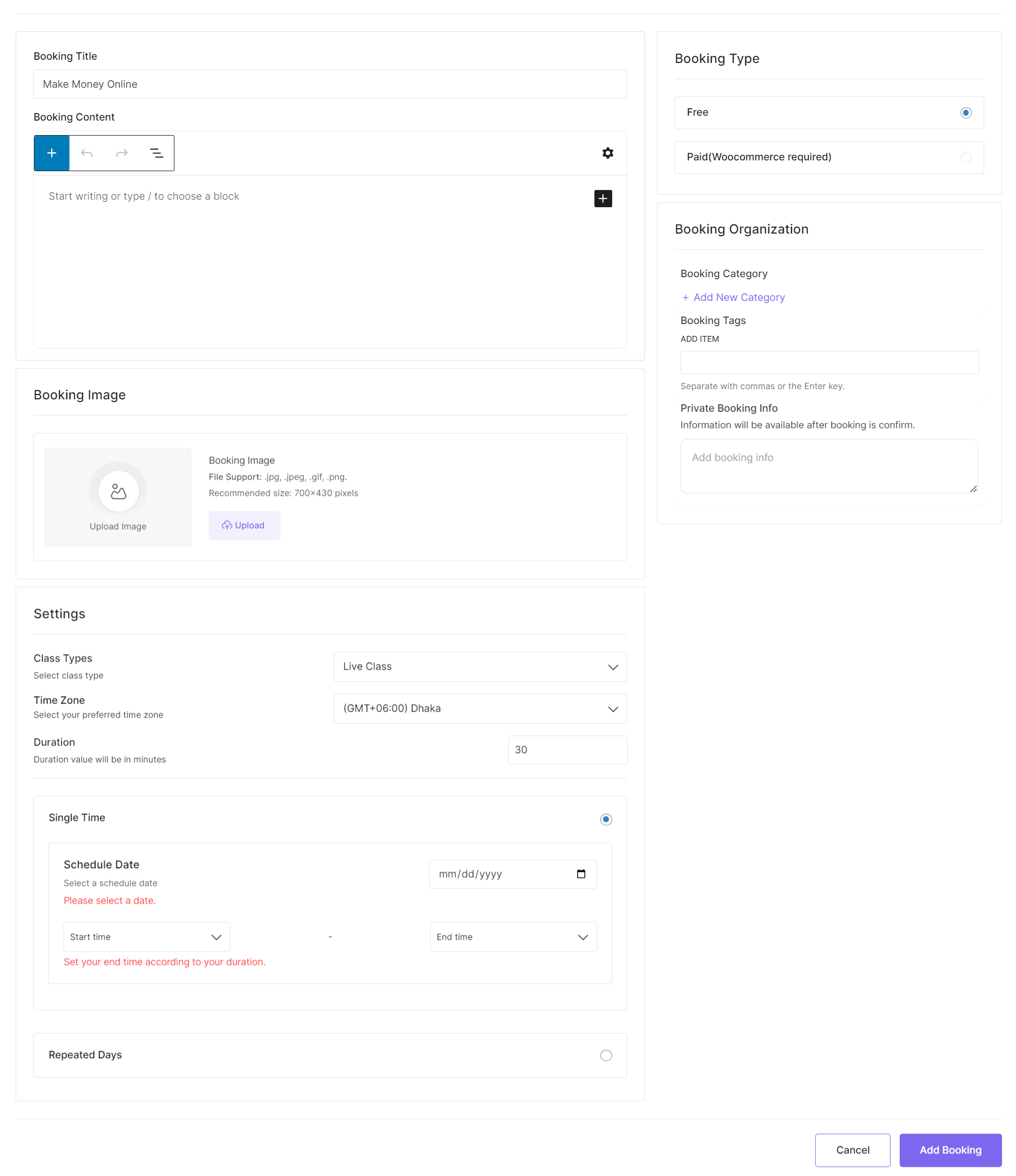Click the undo arrow in editor toolbar

point(87,153)
